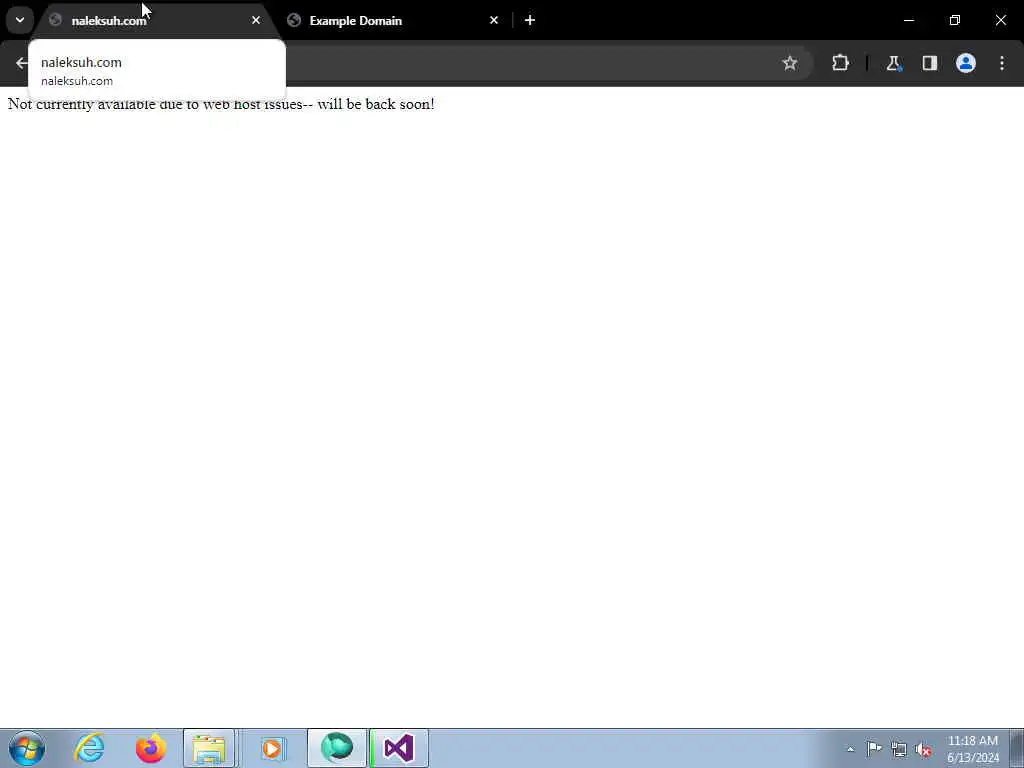Minimize the browser window

tap(908, 21)
